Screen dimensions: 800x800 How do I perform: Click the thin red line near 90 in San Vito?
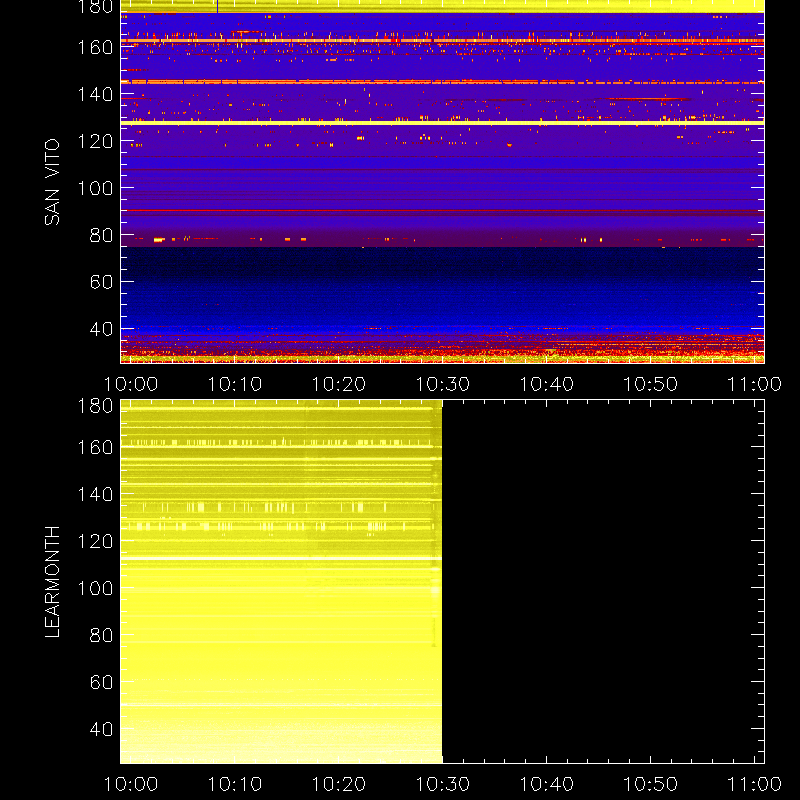point(442,210)
